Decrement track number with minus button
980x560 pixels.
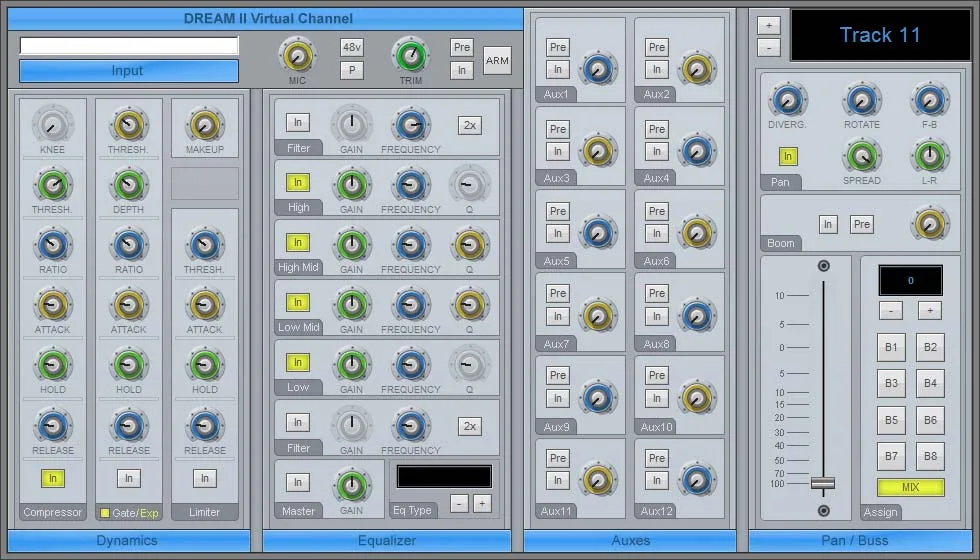tap(769, 48)
